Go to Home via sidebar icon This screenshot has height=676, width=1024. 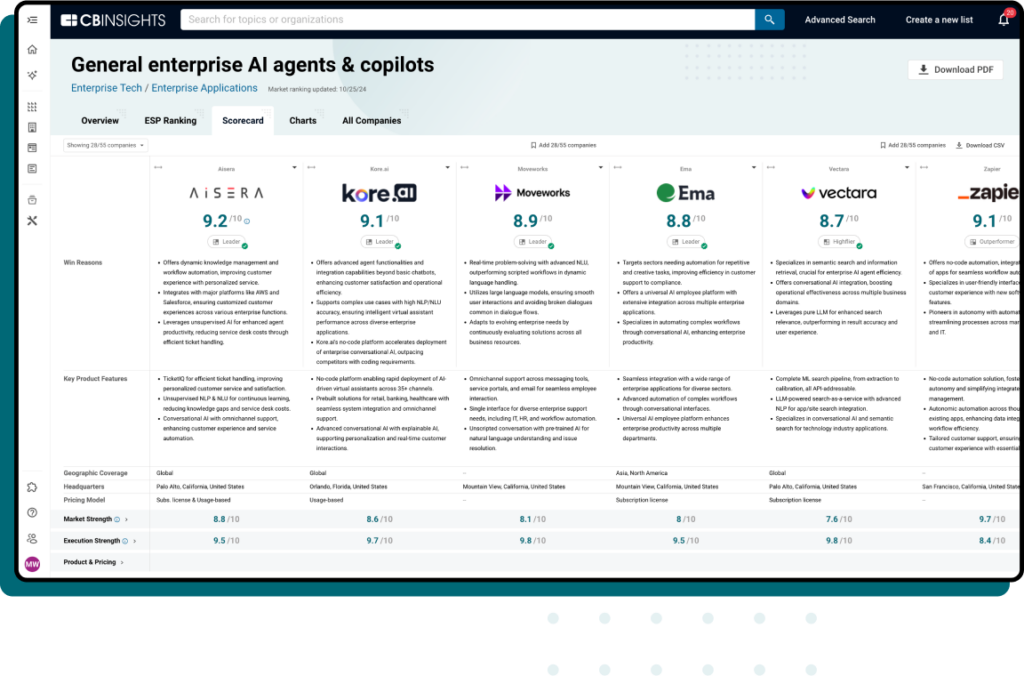(x=32, y=50)
